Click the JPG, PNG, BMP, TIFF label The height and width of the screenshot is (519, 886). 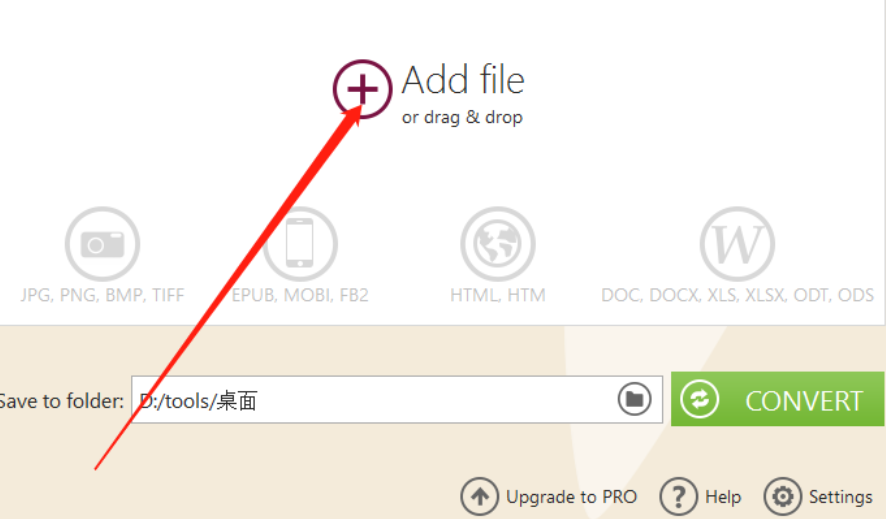[102, 295]
